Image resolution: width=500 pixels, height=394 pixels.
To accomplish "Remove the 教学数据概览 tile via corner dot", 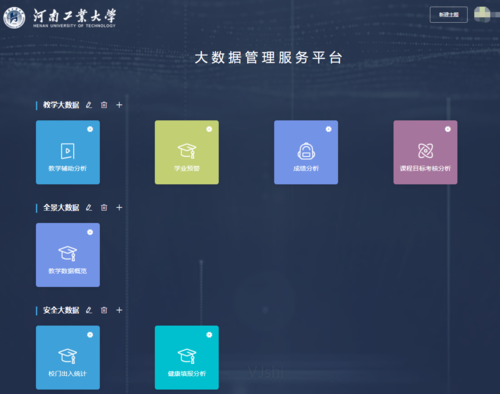I will point(90,232).
